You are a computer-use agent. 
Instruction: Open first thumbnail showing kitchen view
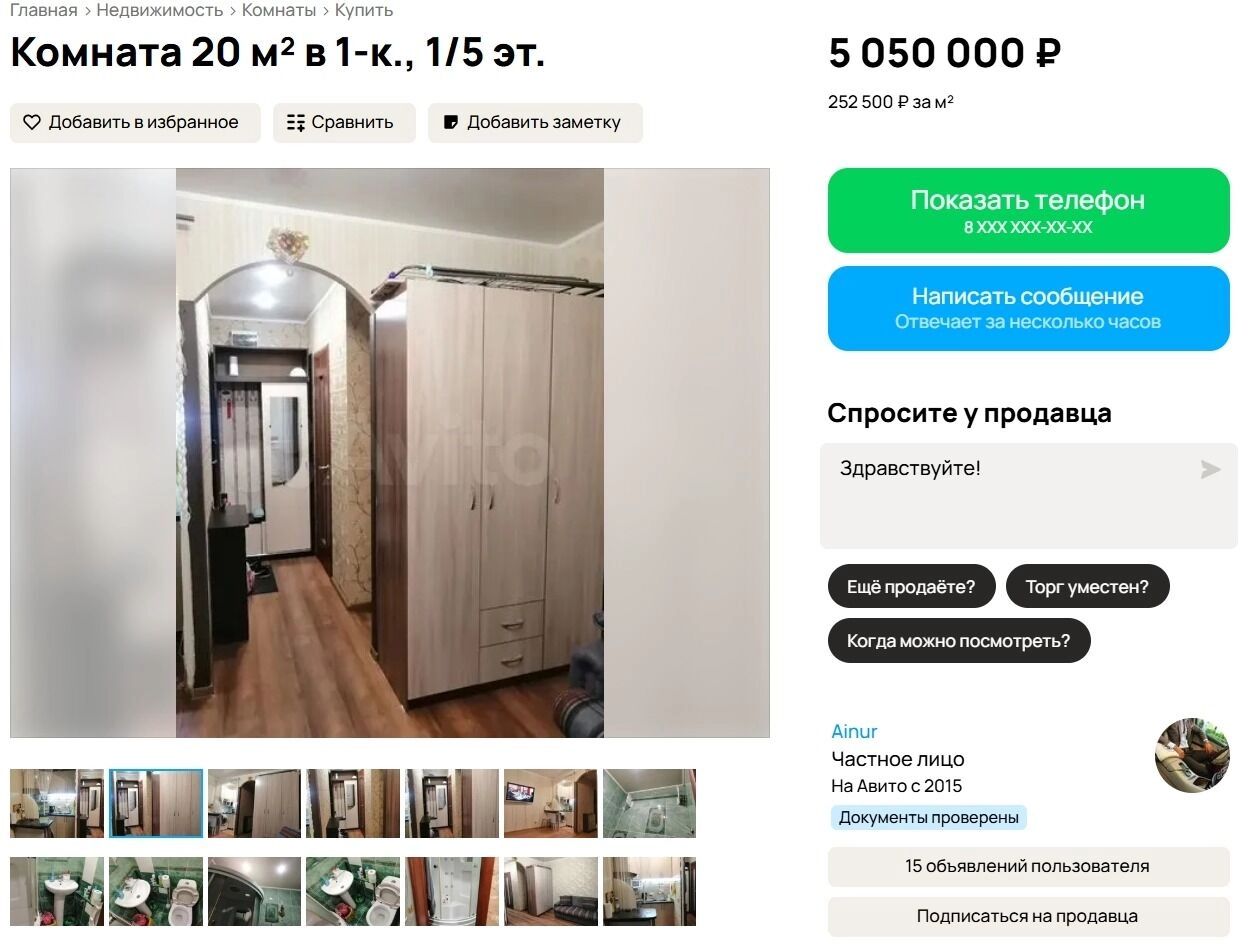coord(57,803)
